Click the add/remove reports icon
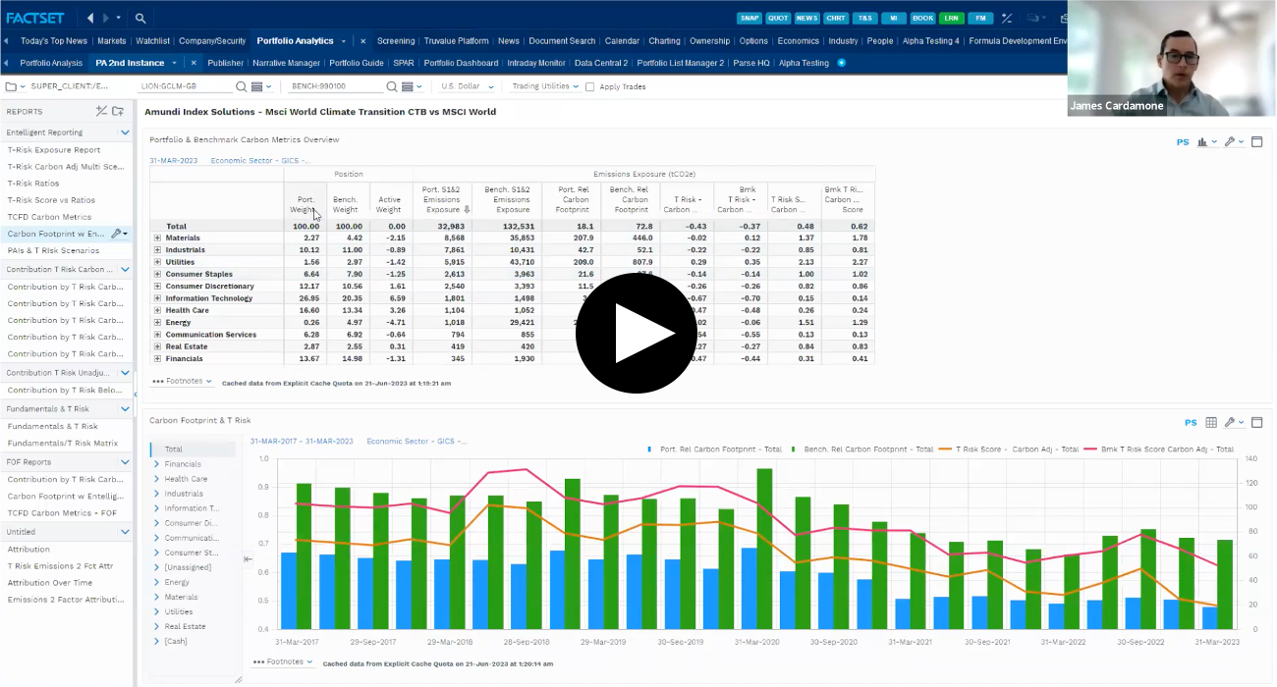This screenshot has height=687, width=1277. [101, 111]
